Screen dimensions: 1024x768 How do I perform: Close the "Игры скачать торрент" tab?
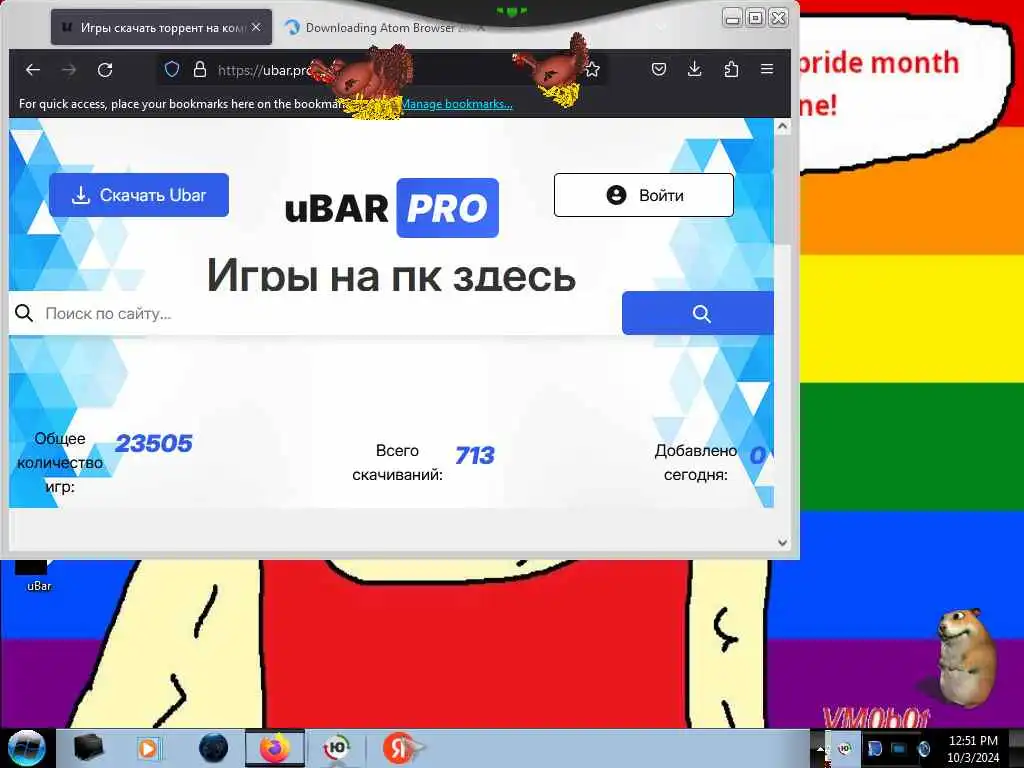(x=256, y=27)
